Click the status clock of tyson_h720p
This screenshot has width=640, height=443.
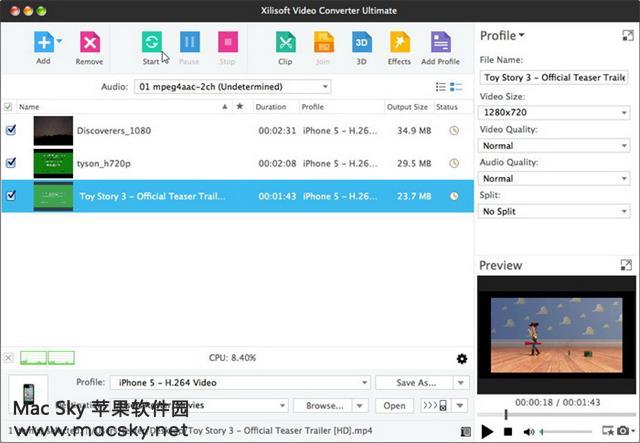(x=454, y=163)
